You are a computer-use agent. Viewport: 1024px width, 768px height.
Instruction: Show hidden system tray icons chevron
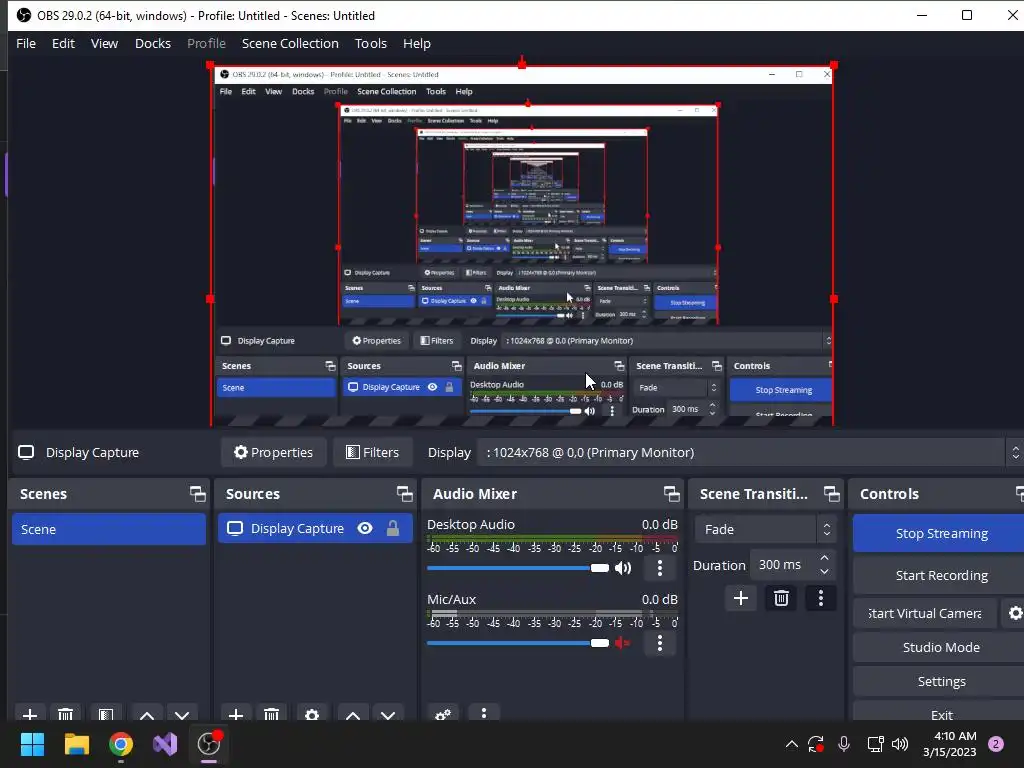tap(791, 744)
